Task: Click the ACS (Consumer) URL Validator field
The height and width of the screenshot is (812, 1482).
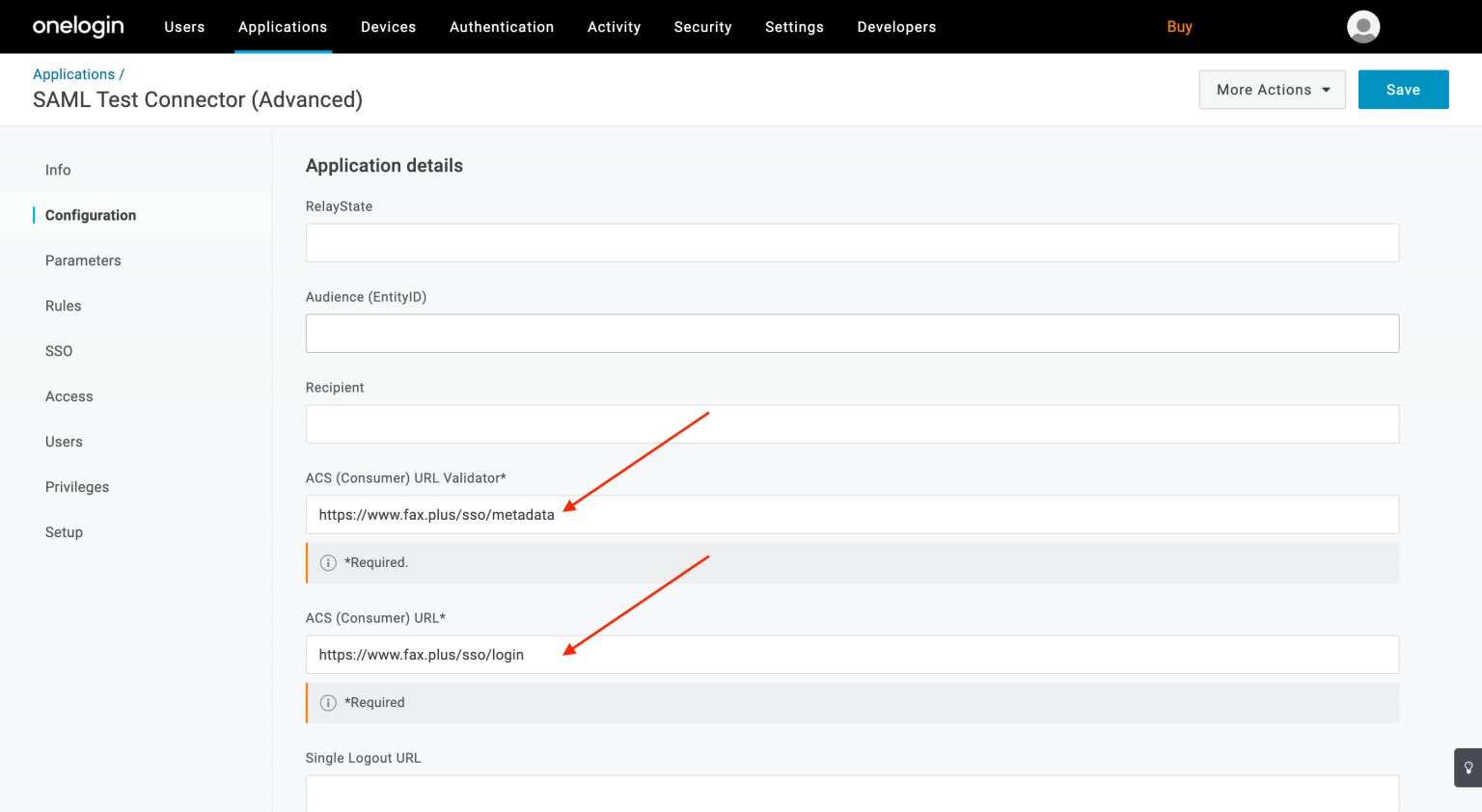Action: (851, 515)
